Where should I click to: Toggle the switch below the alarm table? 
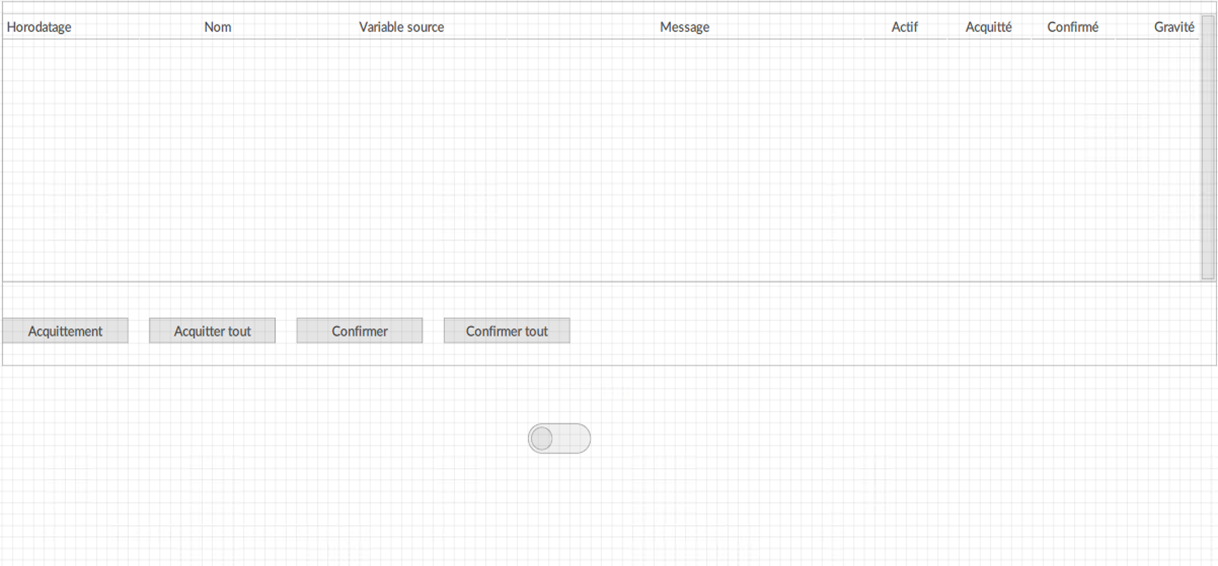[559, 438]
